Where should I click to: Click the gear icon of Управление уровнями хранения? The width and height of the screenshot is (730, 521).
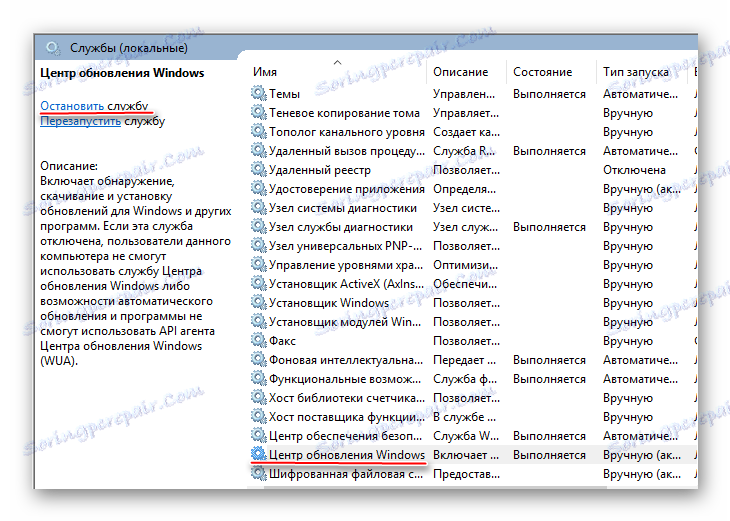click(x=258, y=264)
